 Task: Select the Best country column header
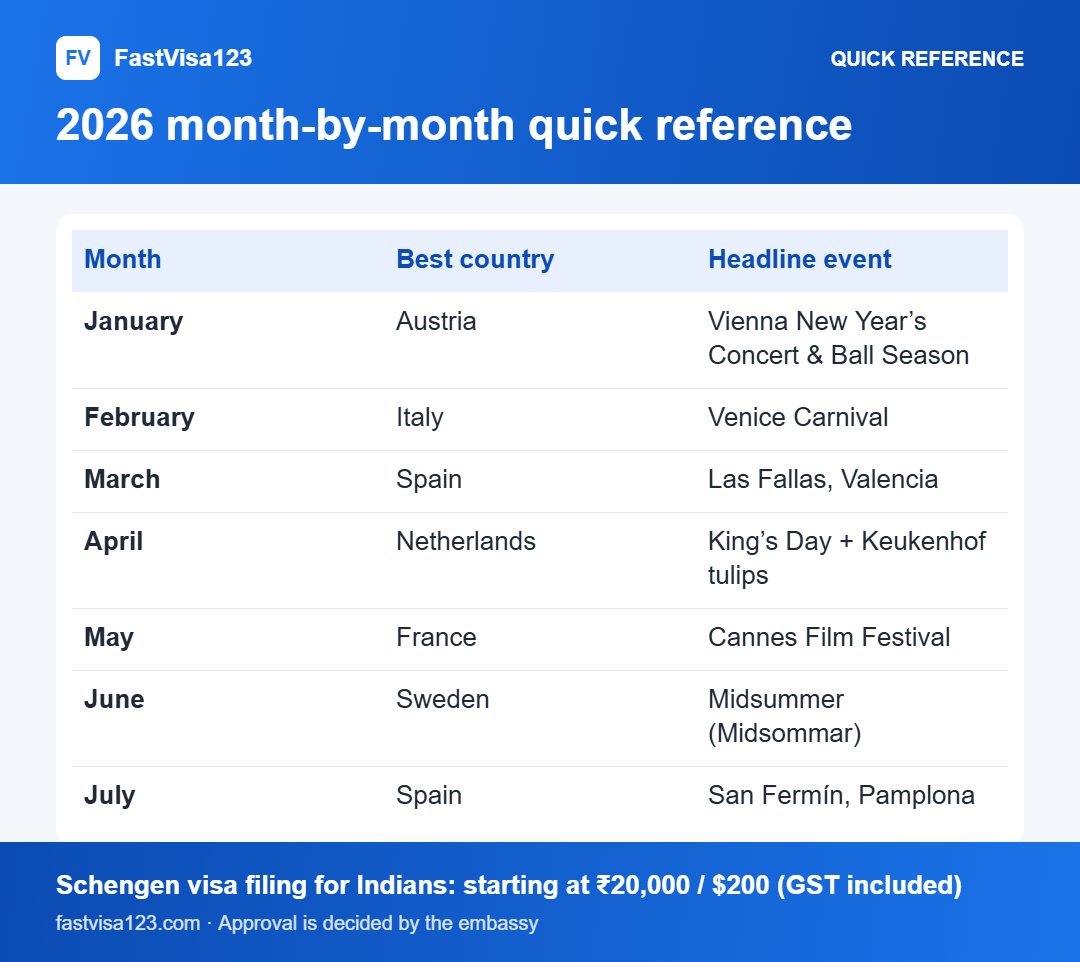coord(475,260)
